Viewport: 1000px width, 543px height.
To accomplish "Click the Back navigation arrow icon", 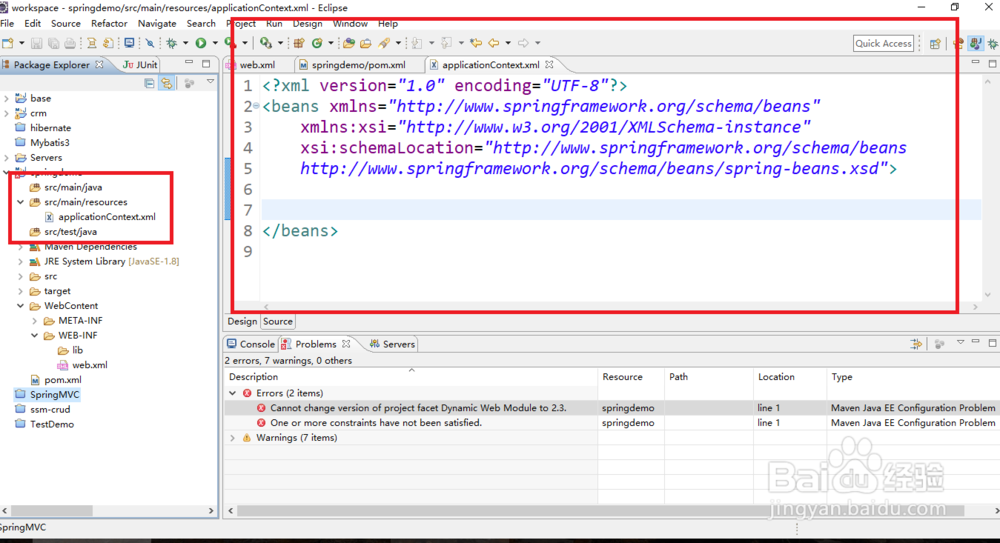I will [494, 43].
